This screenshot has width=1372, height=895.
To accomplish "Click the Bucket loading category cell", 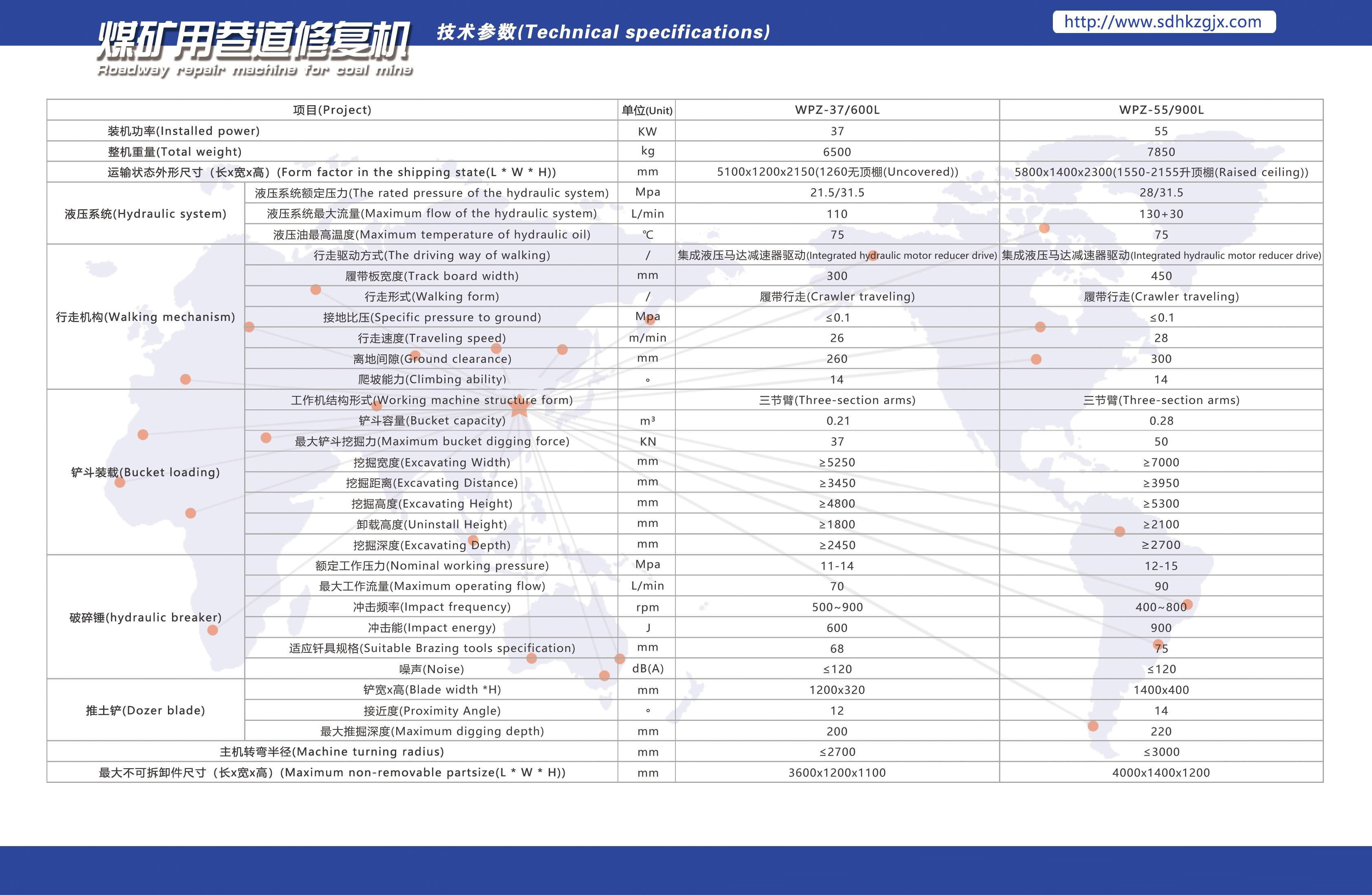I will pyautogui.click(x=145, y=472).
